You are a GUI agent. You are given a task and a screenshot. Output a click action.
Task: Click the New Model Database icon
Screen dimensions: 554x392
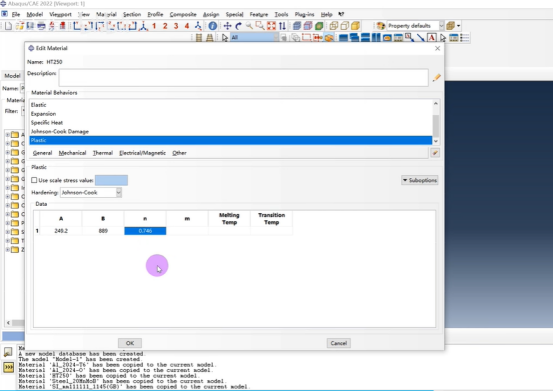tap(8, 26)
